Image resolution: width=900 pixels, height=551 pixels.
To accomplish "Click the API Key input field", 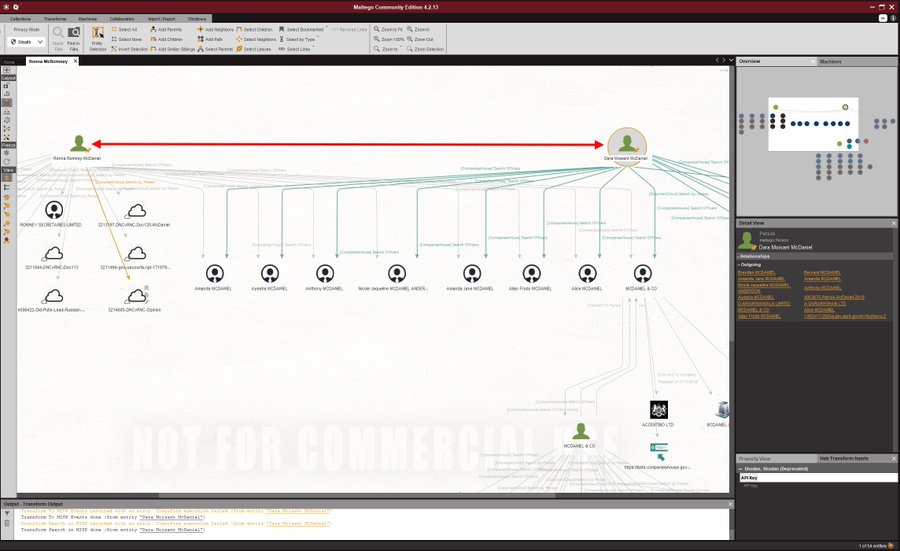I will [x=818, y=478].
